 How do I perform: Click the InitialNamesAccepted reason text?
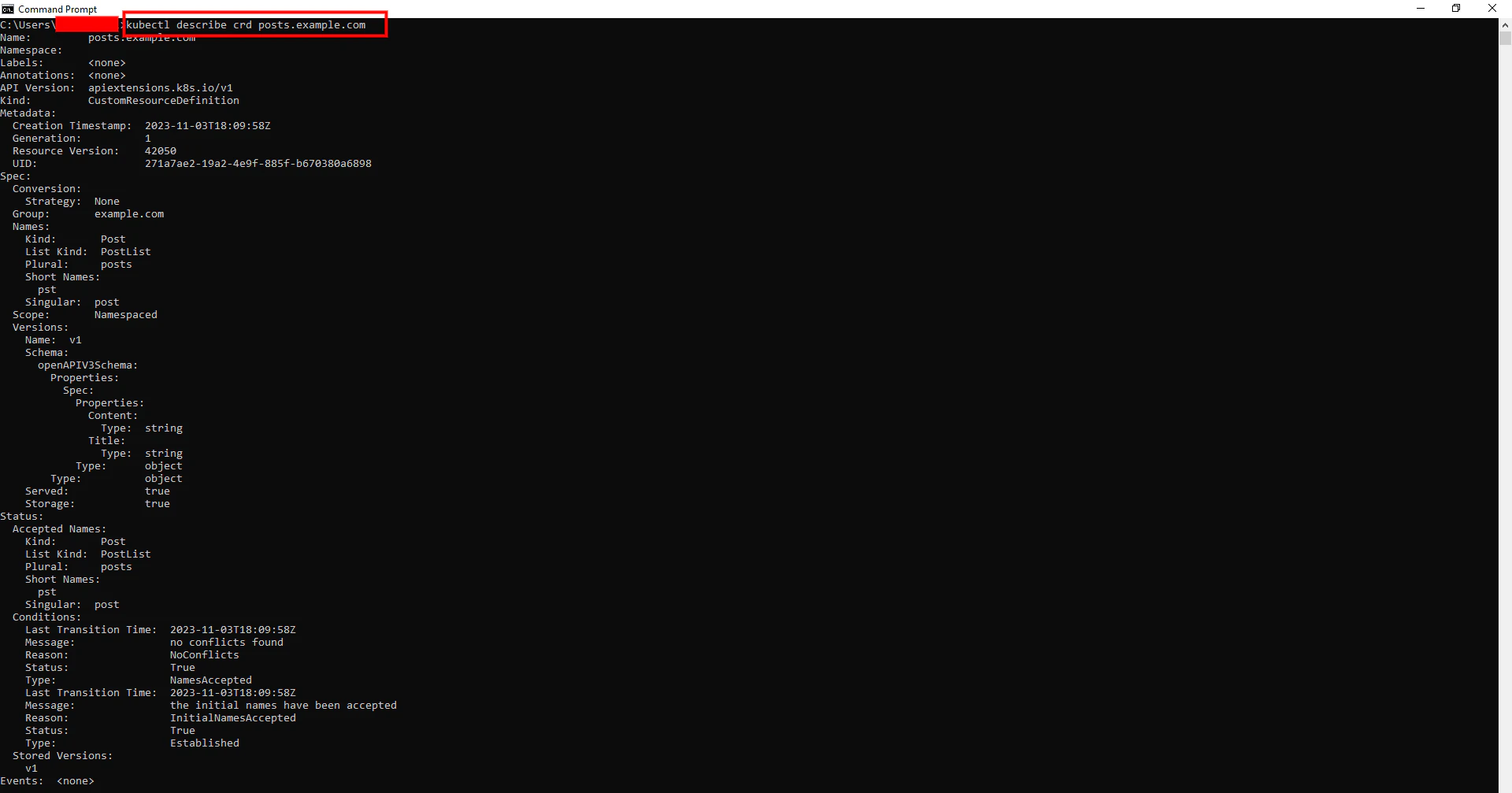(232, 718)
